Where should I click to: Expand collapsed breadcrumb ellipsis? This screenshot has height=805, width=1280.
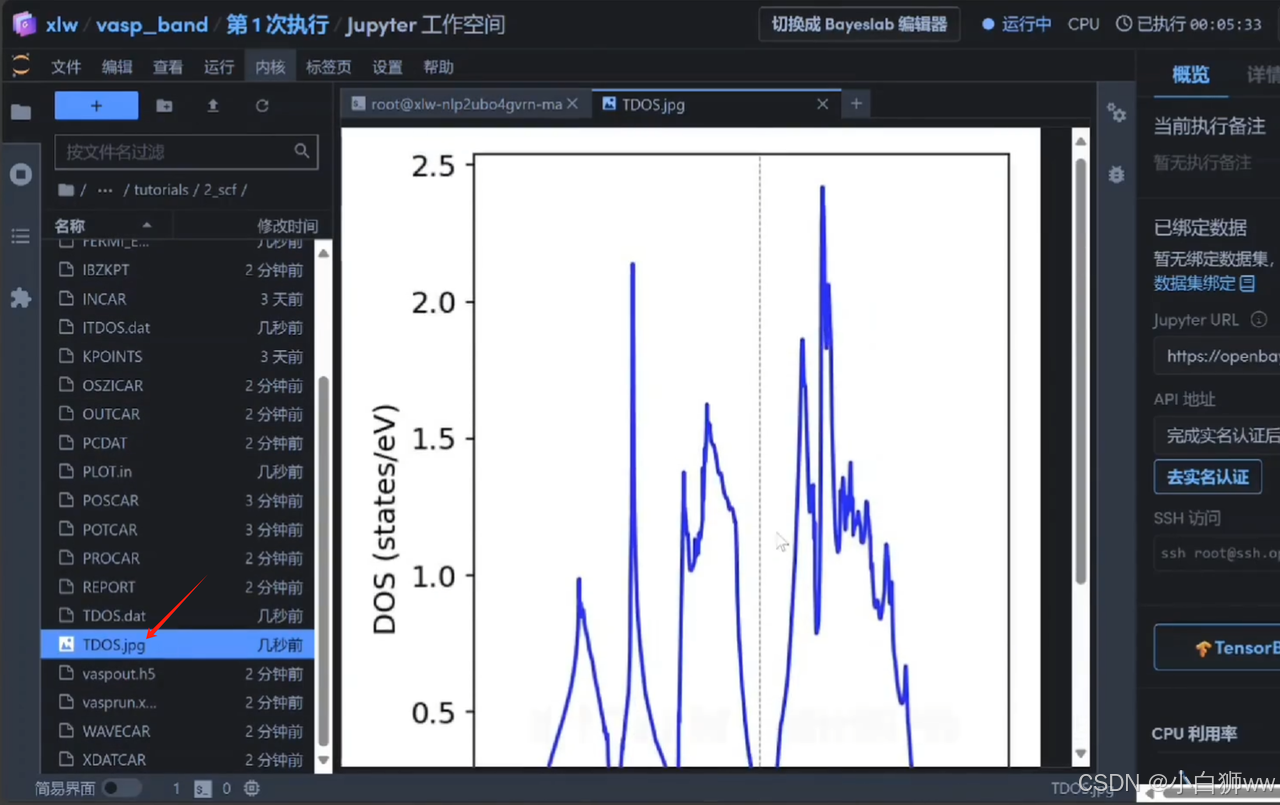pos(105,189)
